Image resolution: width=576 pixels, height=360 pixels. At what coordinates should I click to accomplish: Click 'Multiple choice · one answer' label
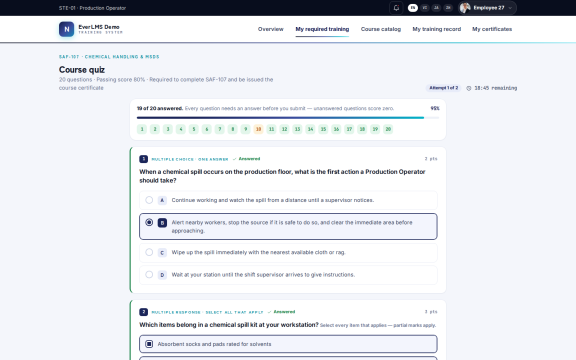tap(190, 159)
